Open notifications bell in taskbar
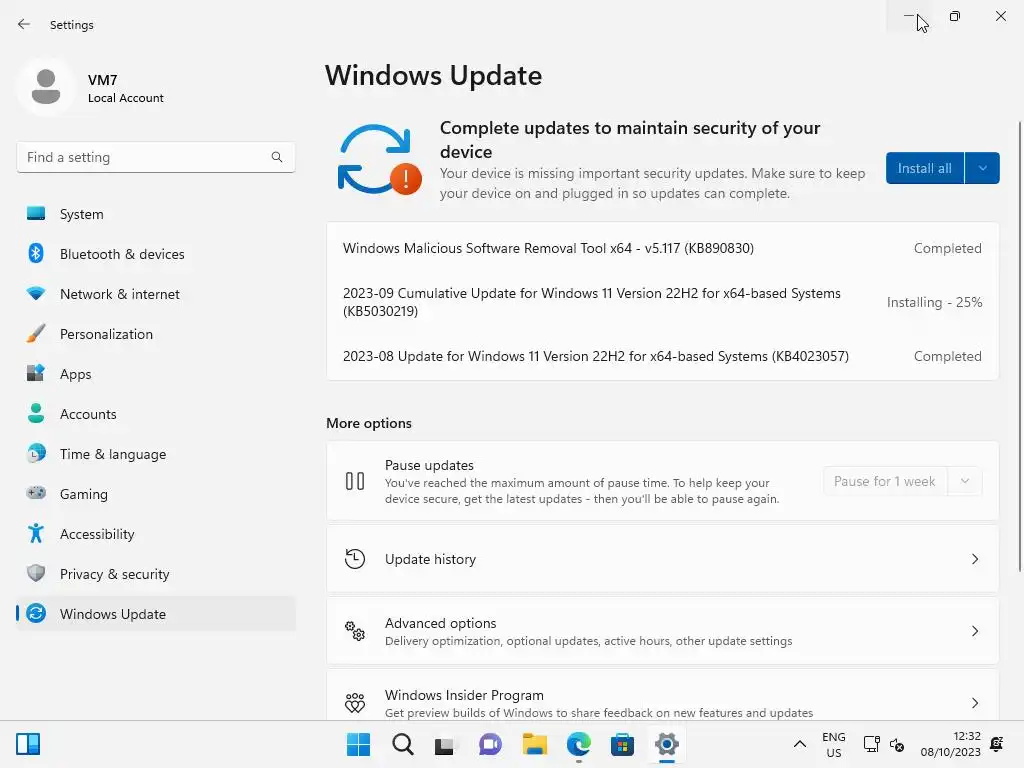This screenshot has height=768, width=1024. (x=997, y=744)
